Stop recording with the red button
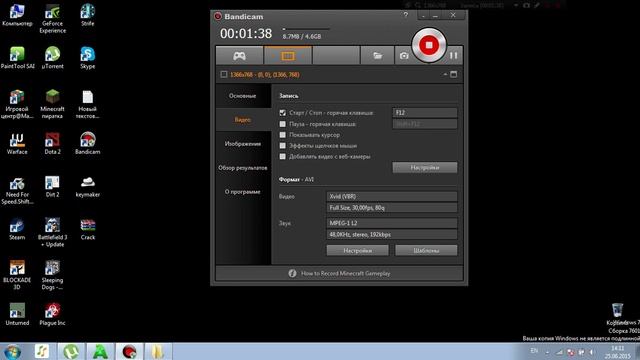 point(429,45)
